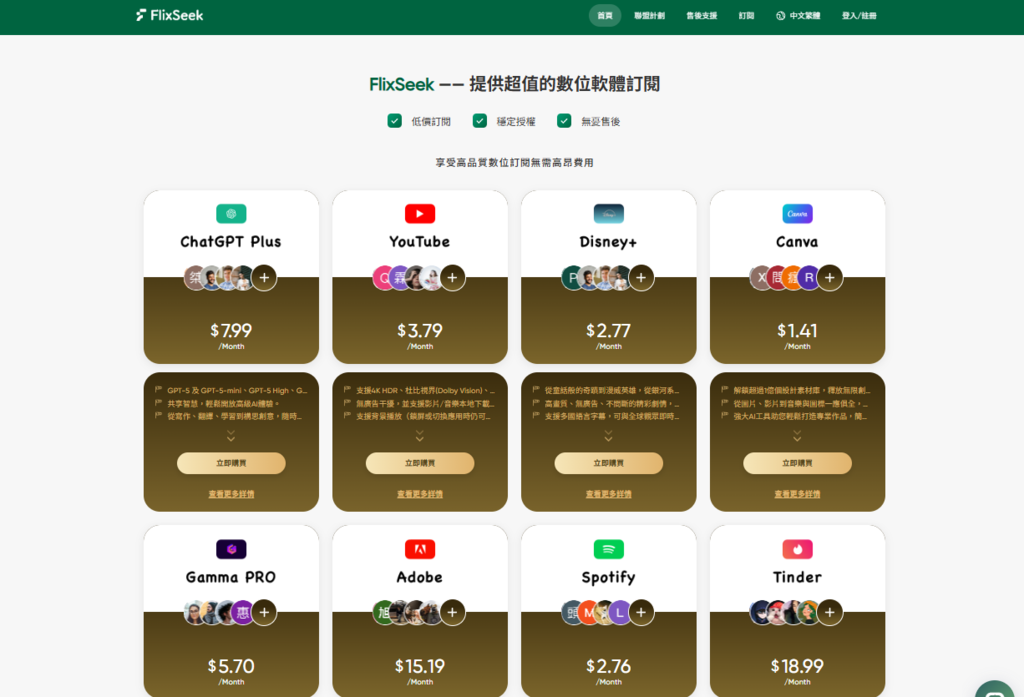Open the ChatGPT Plus app icon
1024x697 pixels.
231,213
